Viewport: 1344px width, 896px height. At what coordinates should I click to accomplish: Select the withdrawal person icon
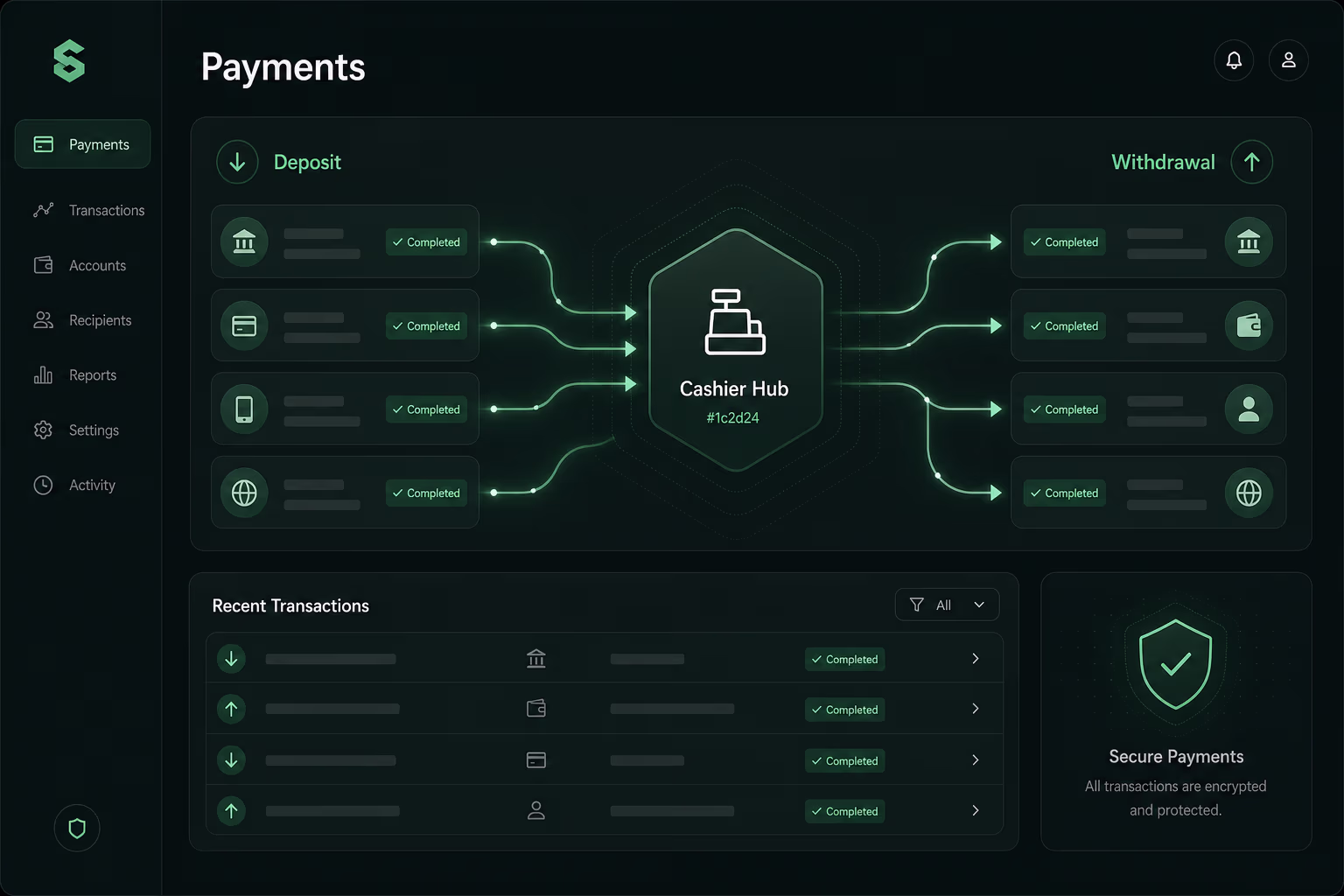coord(1249,409)
